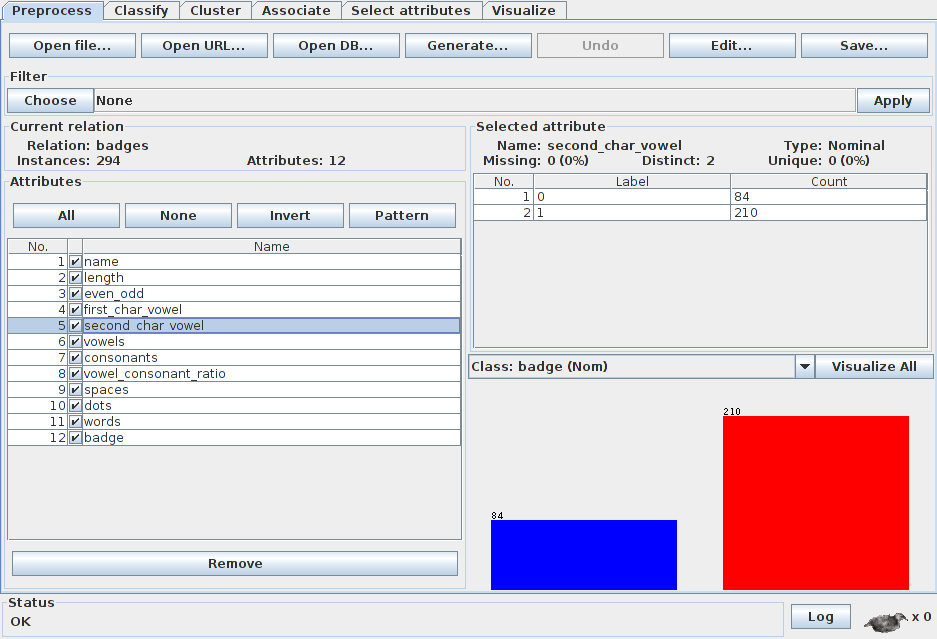
Task: Select the first_char_vowel attribute row
Action: pyautogui.click(x=270, y=310)
